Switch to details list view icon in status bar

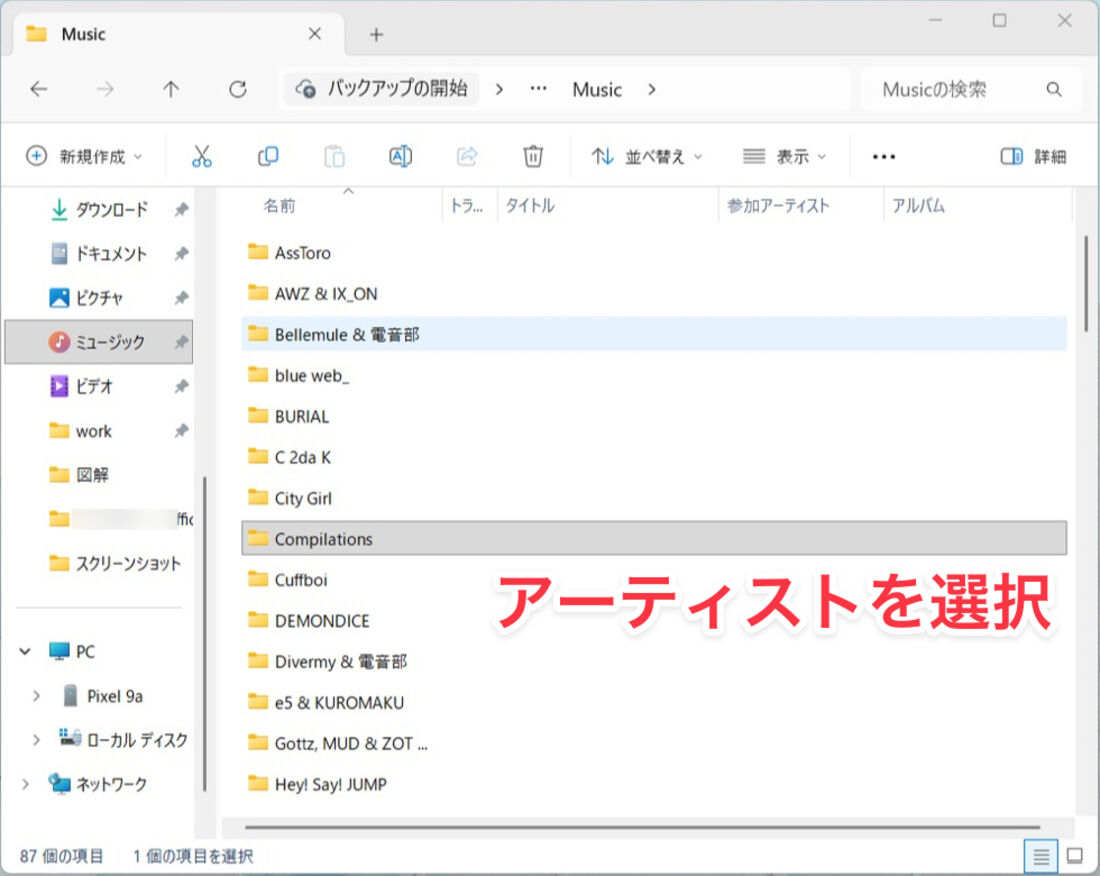(x=1041, y=856)
